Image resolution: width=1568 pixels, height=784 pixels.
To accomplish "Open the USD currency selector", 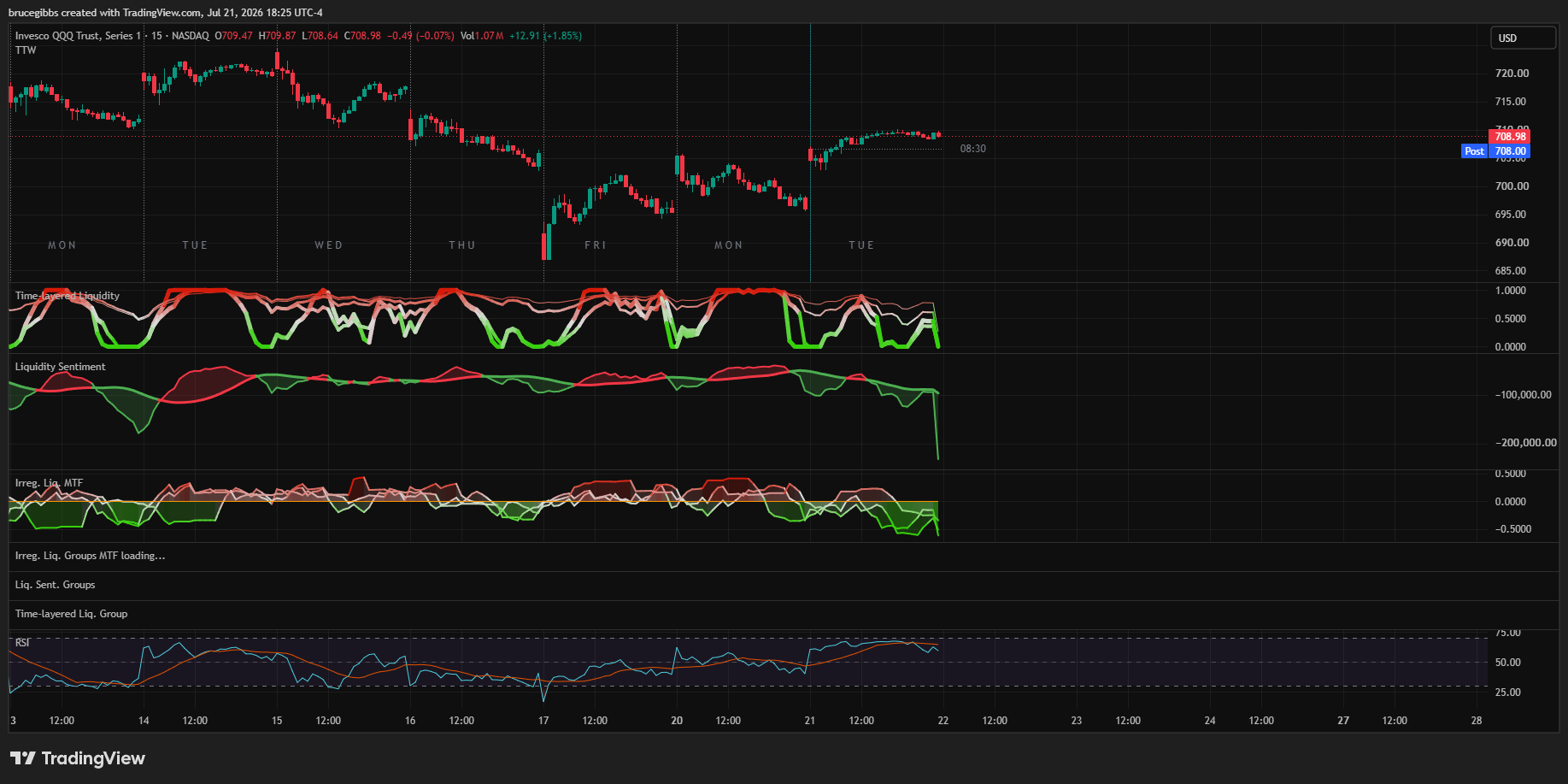I will [x=1524, y=38].
